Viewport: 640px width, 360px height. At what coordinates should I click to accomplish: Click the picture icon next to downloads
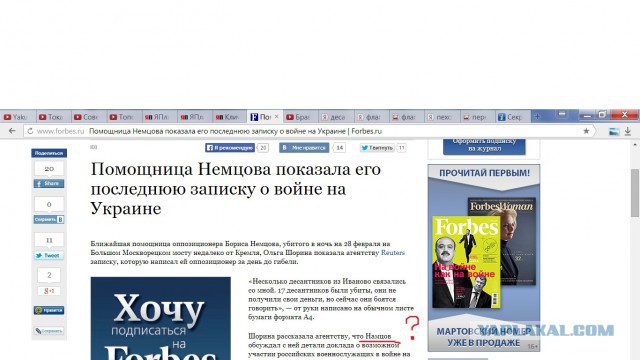[x=614, y=131]
